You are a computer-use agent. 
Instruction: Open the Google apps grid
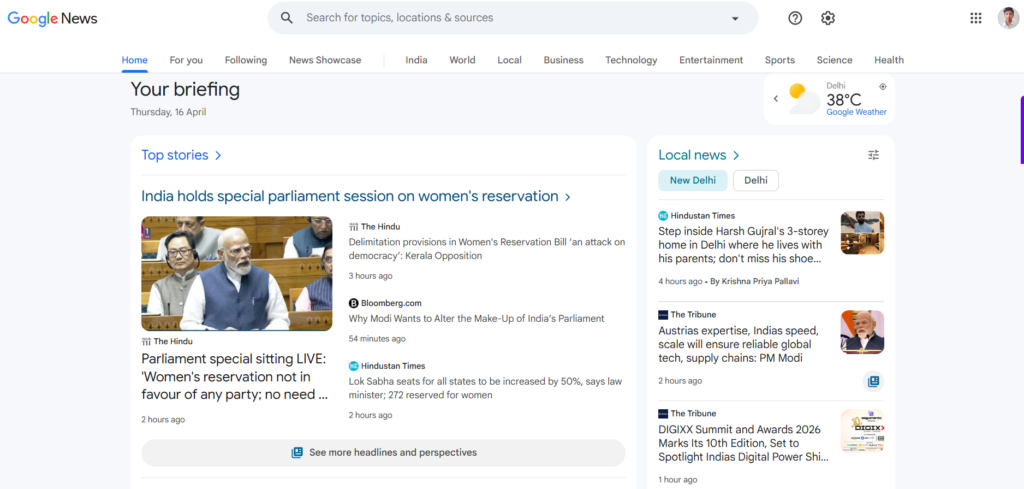coord(976,18)
